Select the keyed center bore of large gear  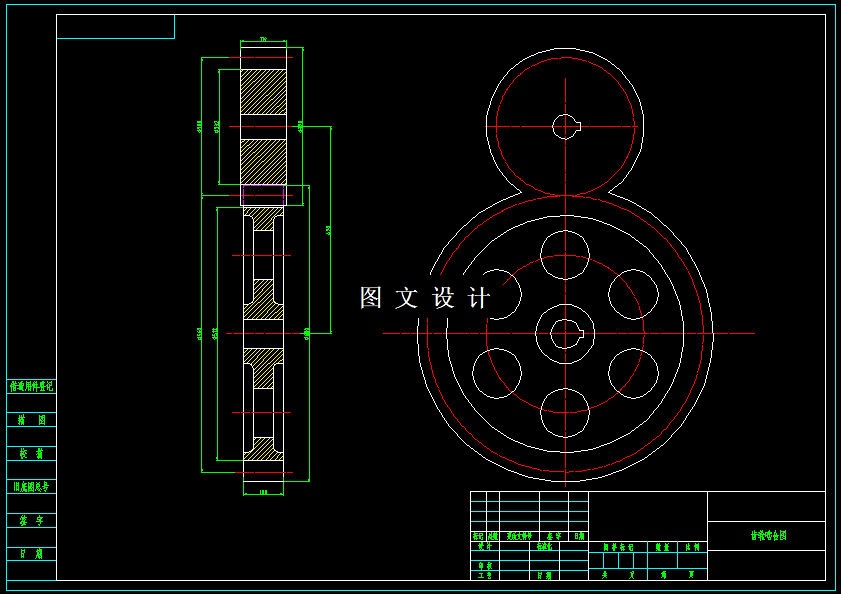[x=567, y=334]
